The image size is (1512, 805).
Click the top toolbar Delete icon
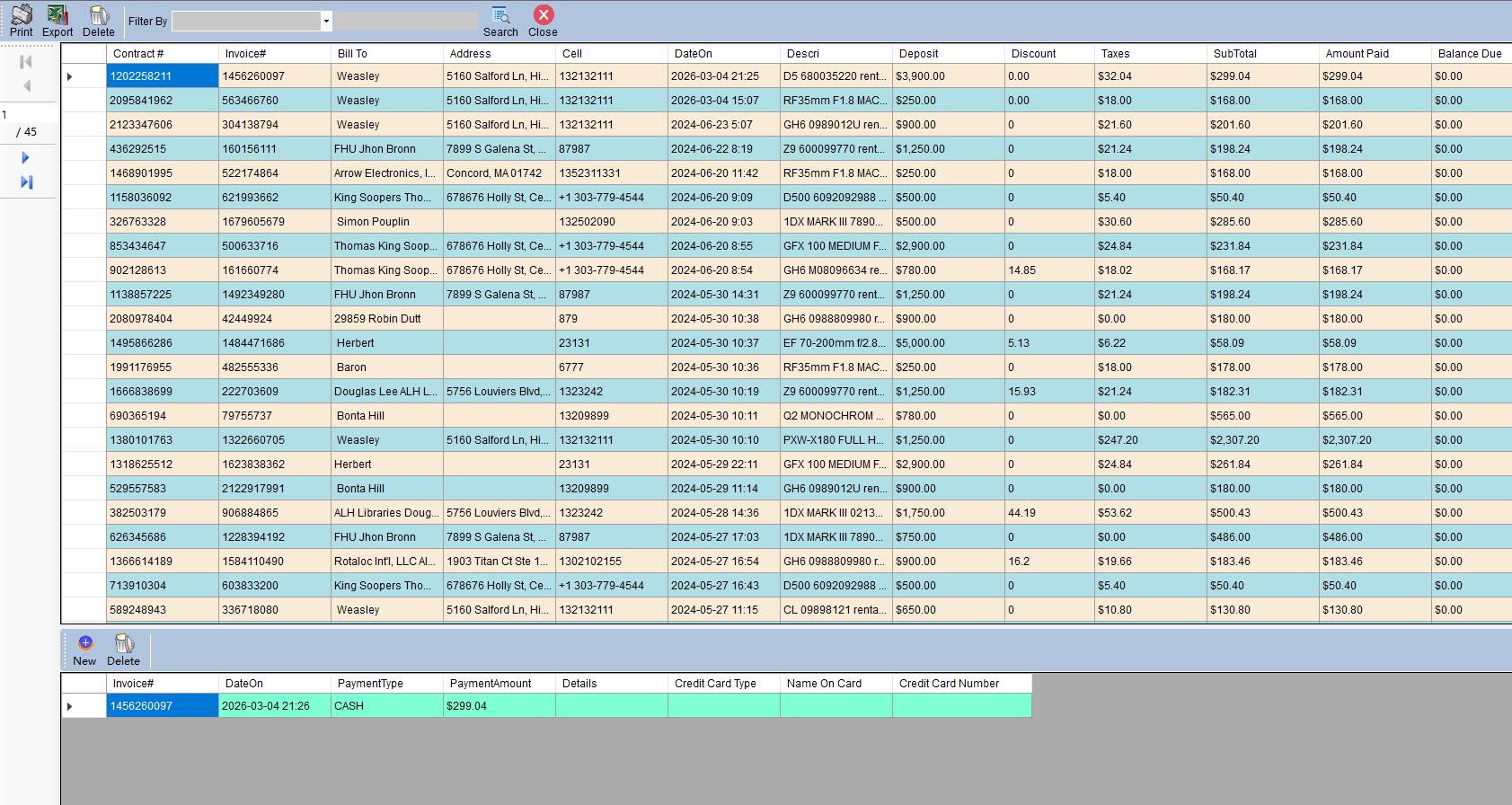tap(99, 21)
